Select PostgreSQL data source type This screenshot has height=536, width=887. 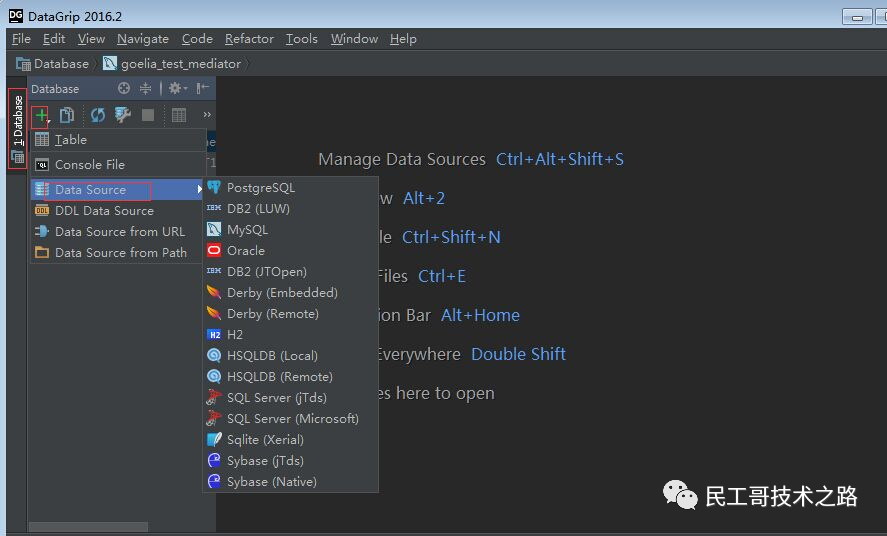point(290,188)
